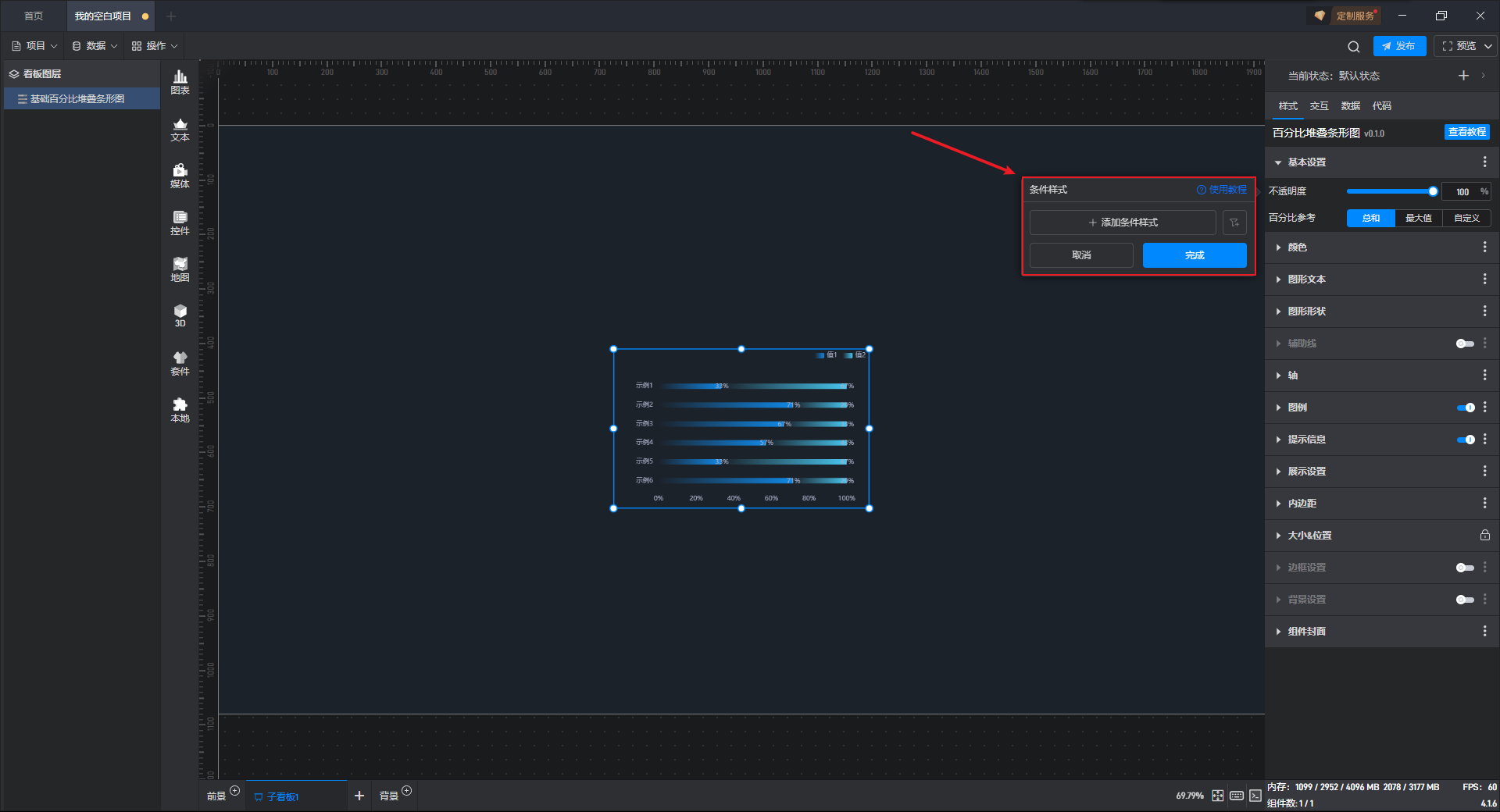Open more options for 图形文本 section
The image size is (1500, 812).
(x=1485, y=279)
